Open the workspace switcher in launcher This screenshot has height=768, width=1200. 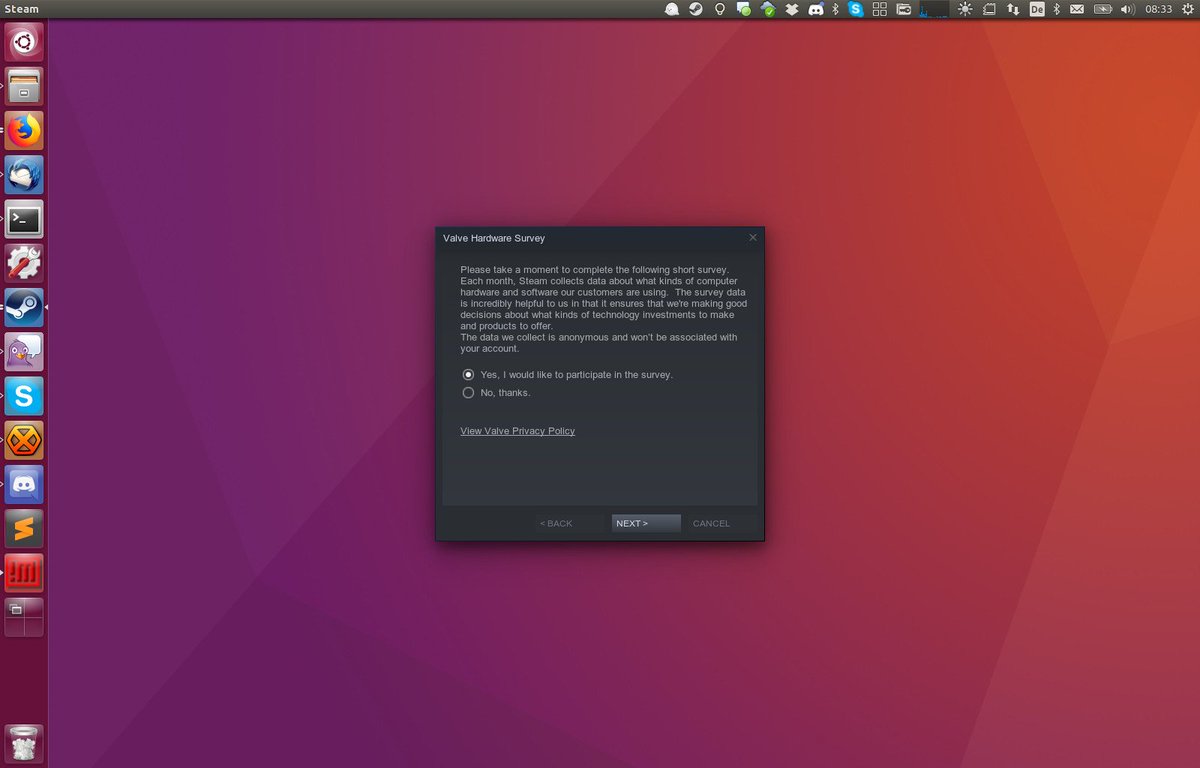[24, 617]
